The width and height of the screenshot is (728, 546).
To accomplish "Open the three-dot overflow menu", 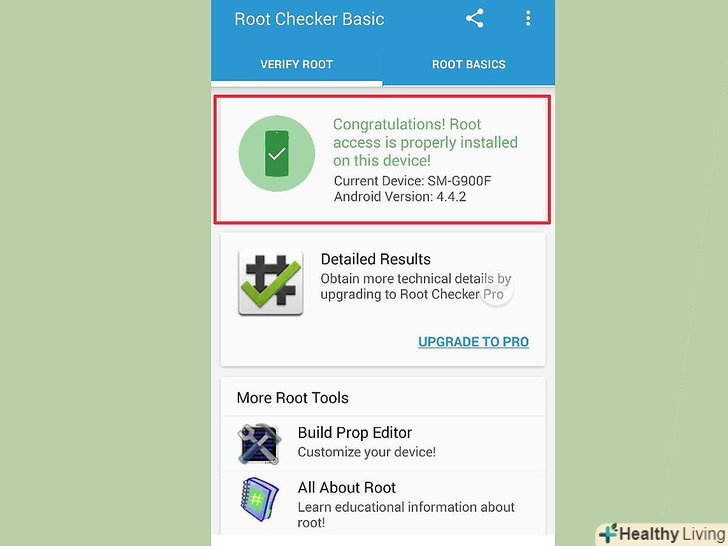I will 528,19.
